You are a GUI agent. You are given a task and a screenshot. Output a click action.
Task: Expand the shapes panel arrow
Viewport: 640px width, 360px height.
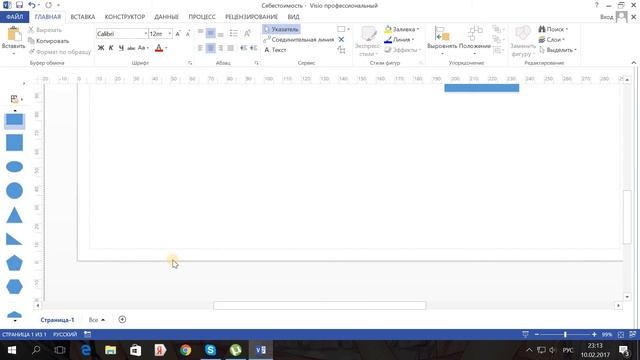pos(24,84)
